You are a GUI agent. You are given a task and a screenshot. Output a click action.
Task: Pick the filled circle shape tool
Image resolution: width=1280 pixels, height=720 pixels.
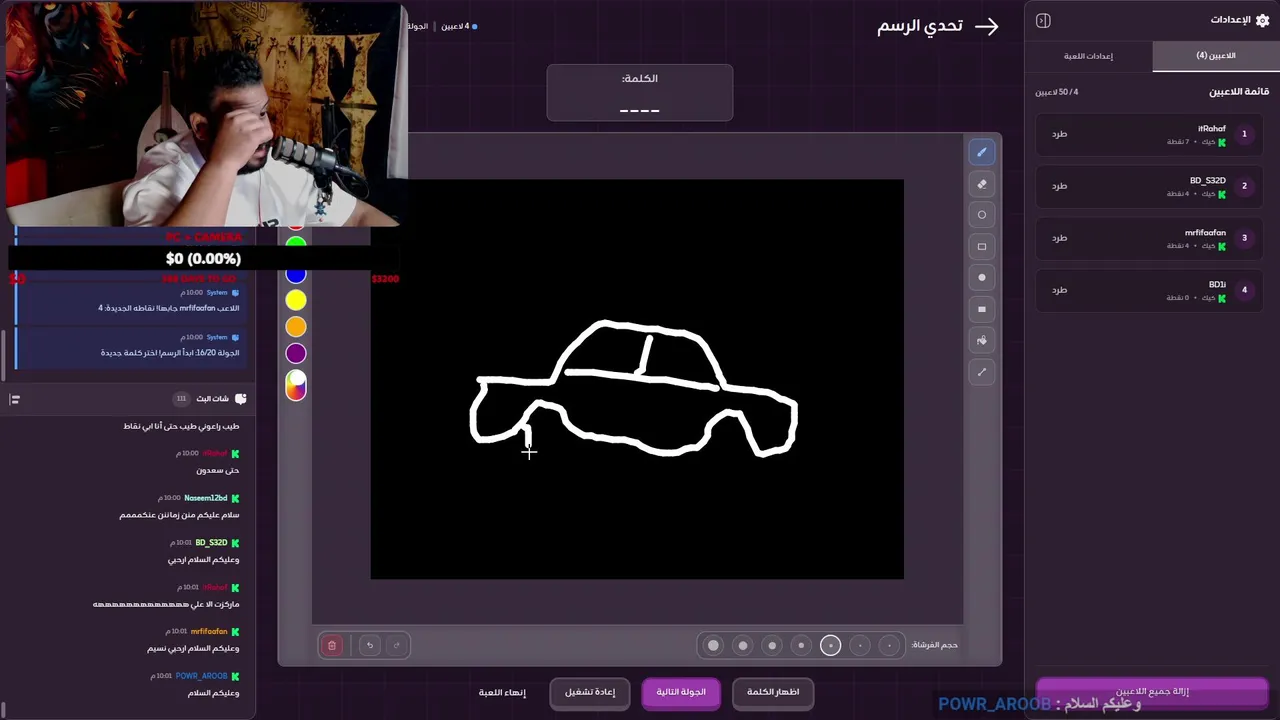(981, 278)
